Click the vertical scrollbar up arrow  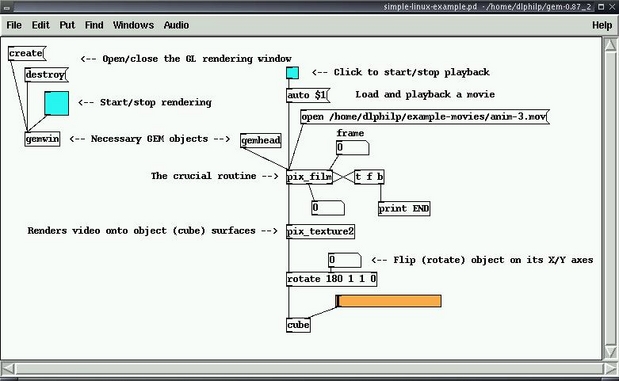pos(610,45)
